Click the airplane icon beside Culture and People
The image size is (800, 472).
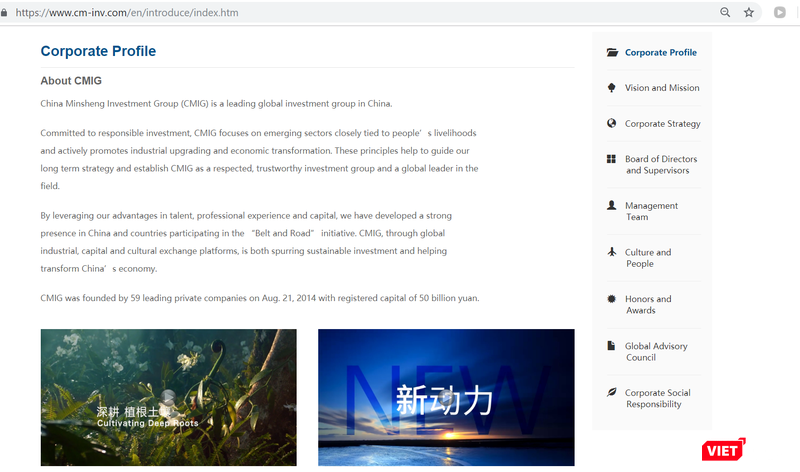pyautogui.click(x=611, y=252)
